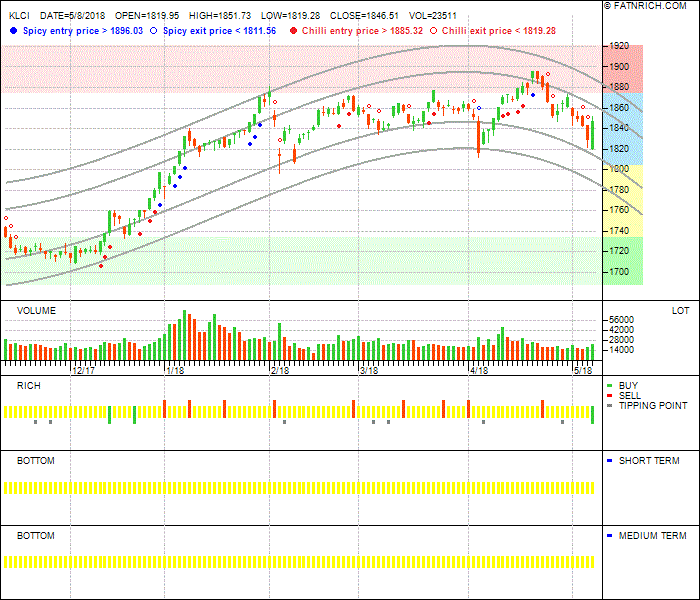Click the gray TIPPING POINT legend marker
This screenshot has height=600, width=700.
pyautogui.click(x=609, y=406)
